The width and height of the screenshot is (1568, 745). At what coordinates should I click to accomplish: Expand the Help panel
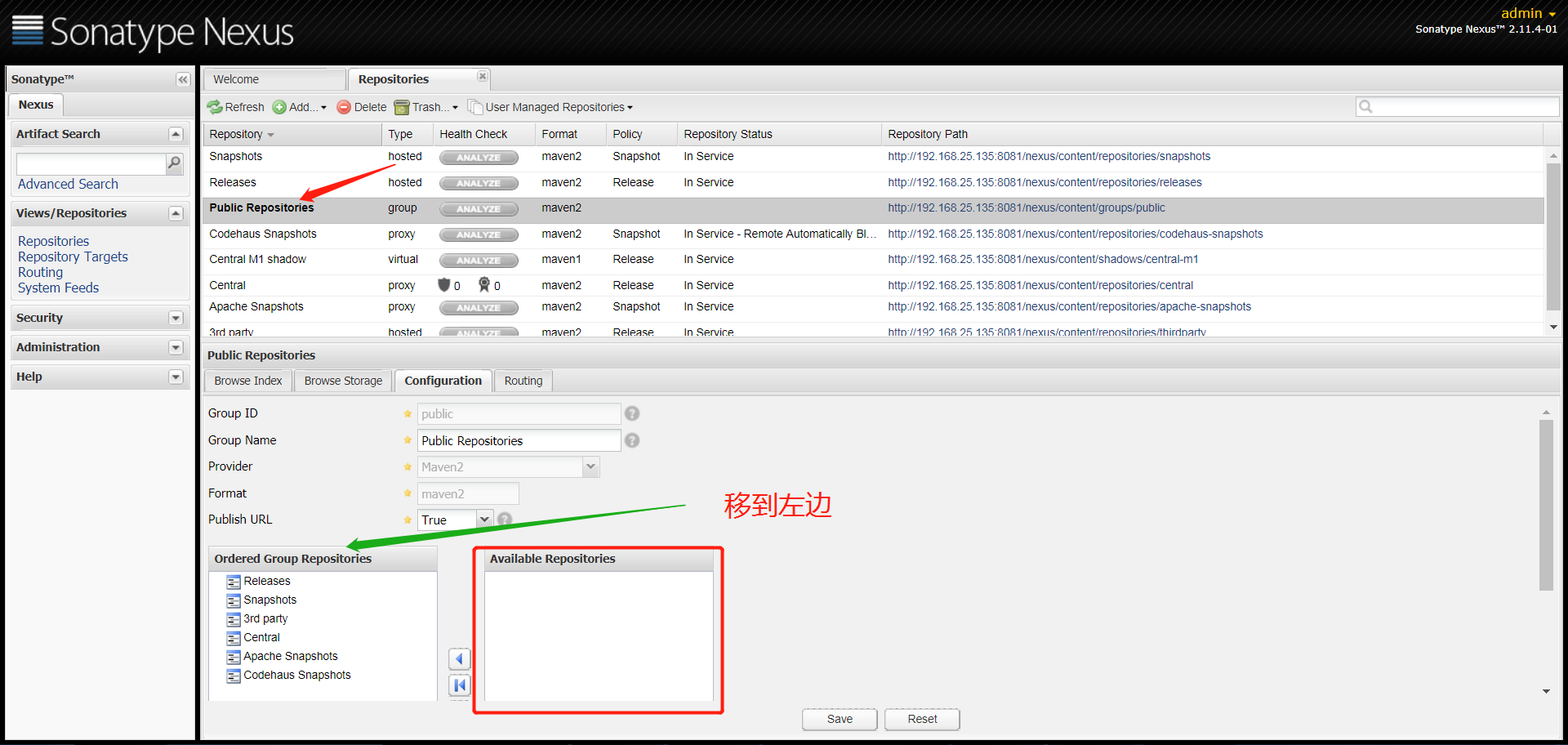point(176,377)
